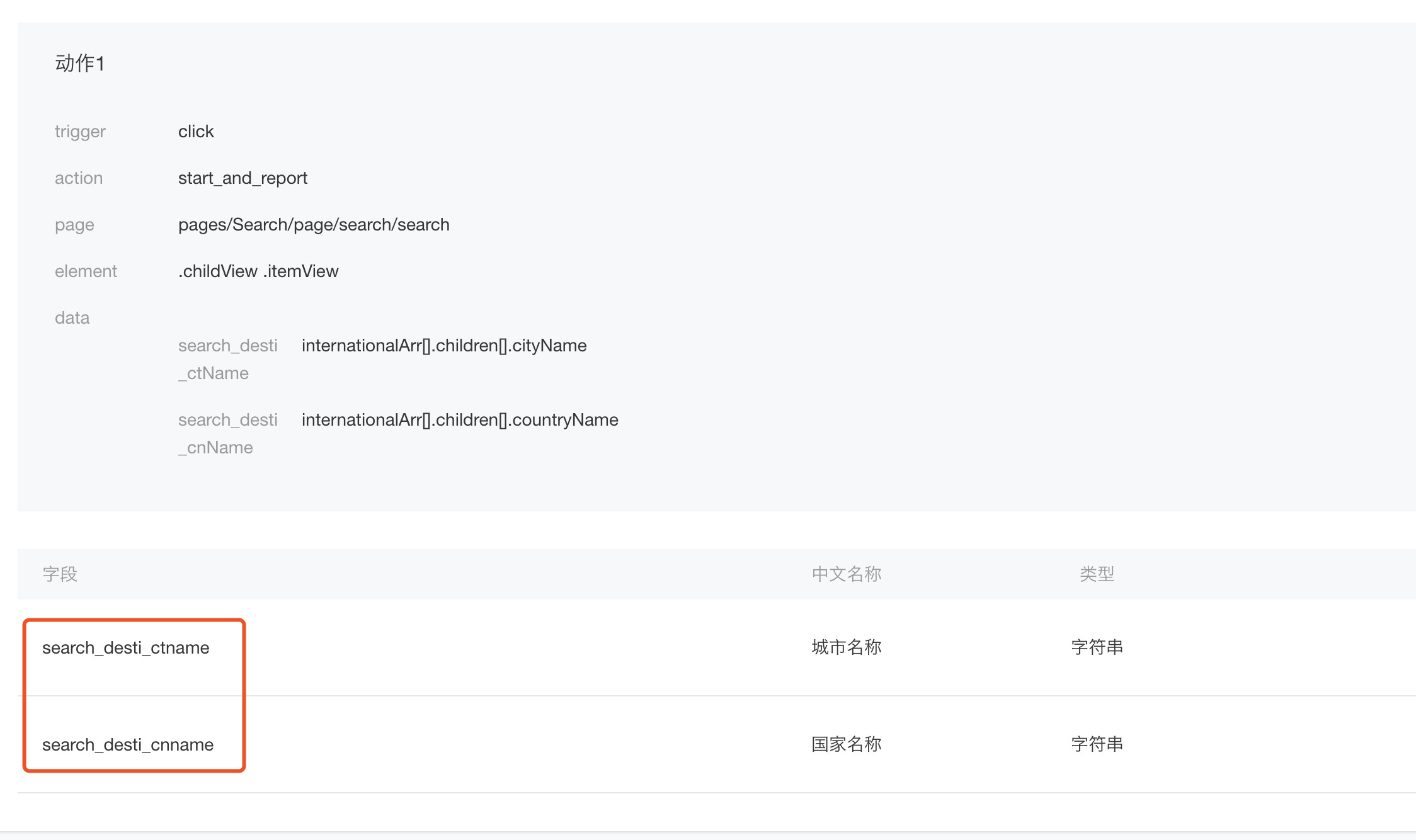The height and width of the screenshot is (840, 1416).
Task: Click the 字段 column header
Action: coord(60,574)
